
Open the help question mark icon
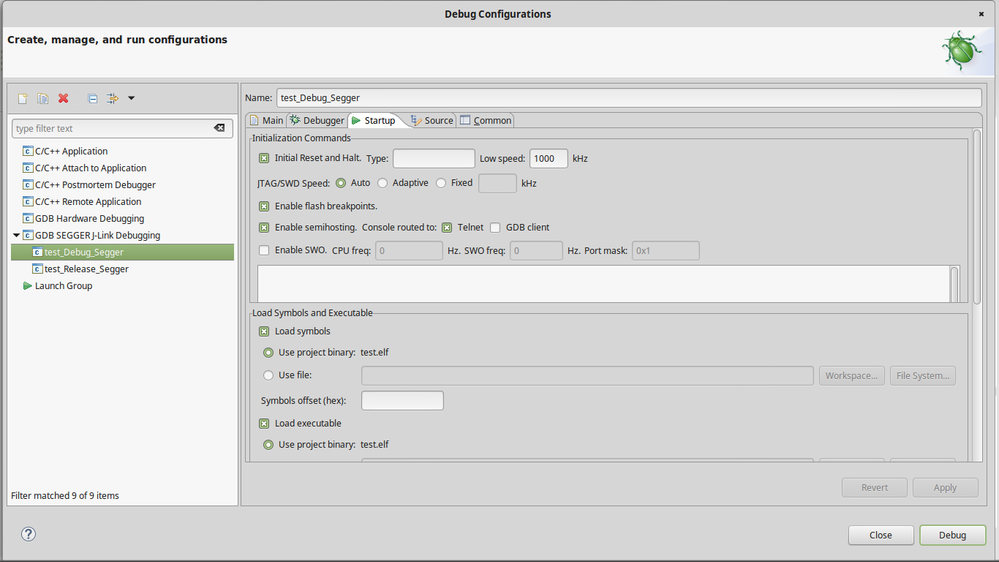click(28, 534)
